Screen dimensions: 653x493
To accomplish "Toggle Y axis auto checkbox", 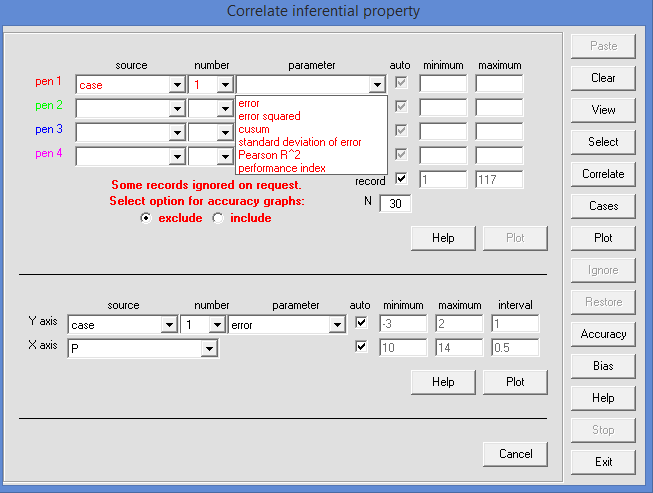I will point(361,323).
